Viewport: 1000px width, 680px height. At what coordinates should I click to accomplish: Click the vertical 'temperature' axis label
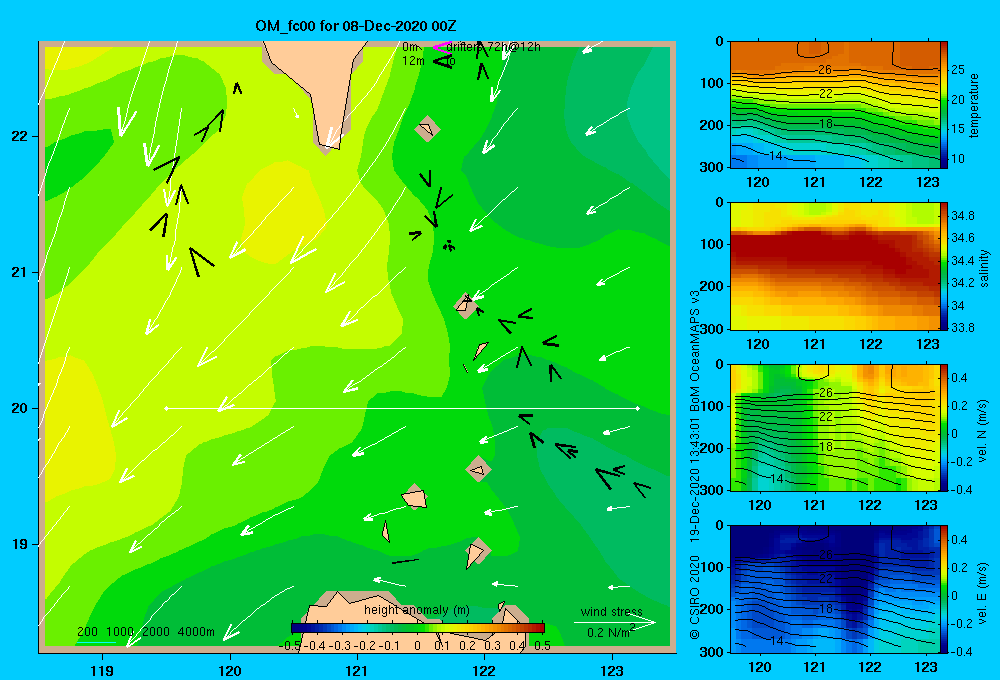[974, 105]
